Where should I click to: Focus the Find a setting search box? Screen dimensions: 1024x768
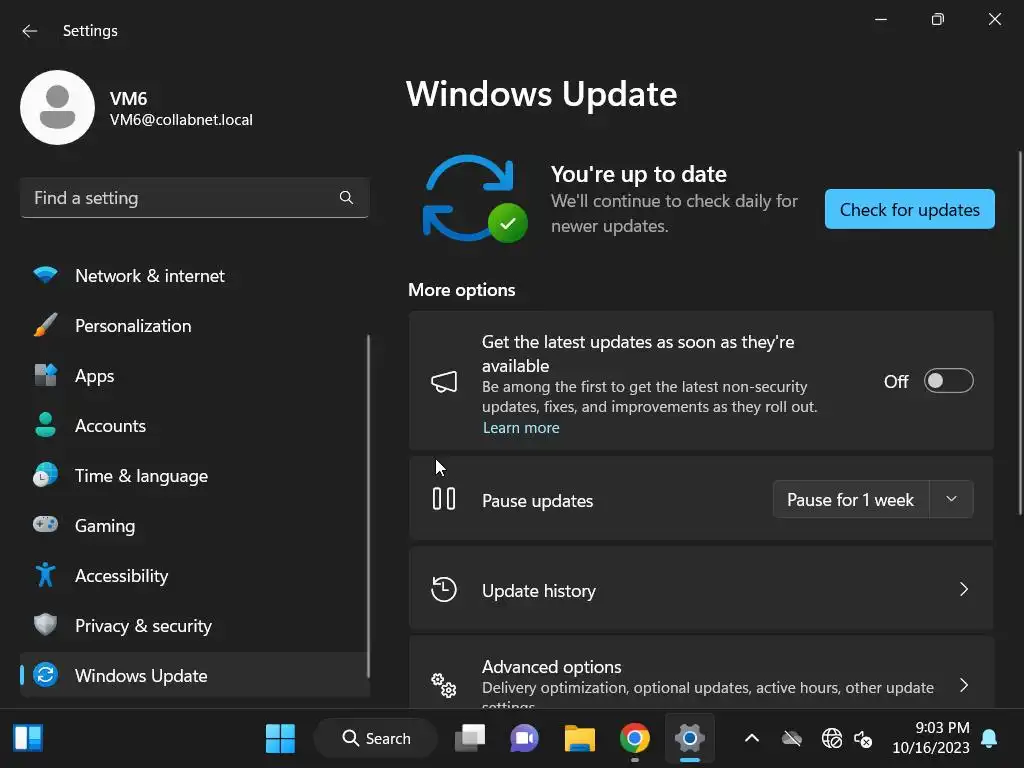pos(195,198)
